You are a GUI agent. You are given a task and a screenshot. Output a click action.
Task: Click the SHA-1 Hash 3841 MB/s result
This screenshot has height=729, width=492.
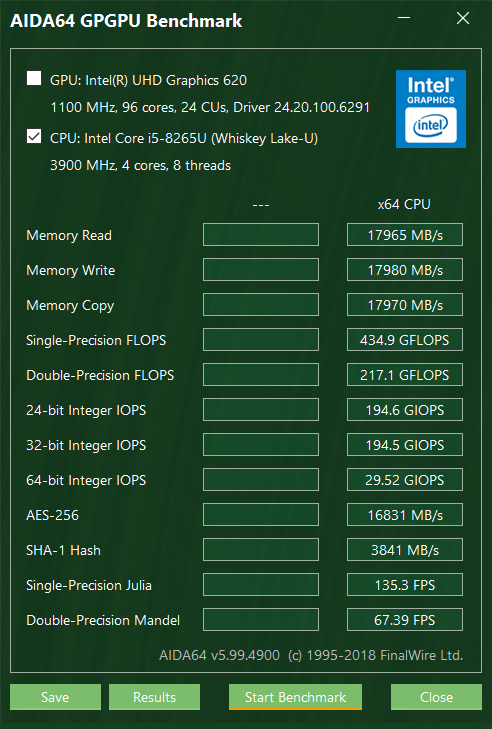[x=405, y=550]
